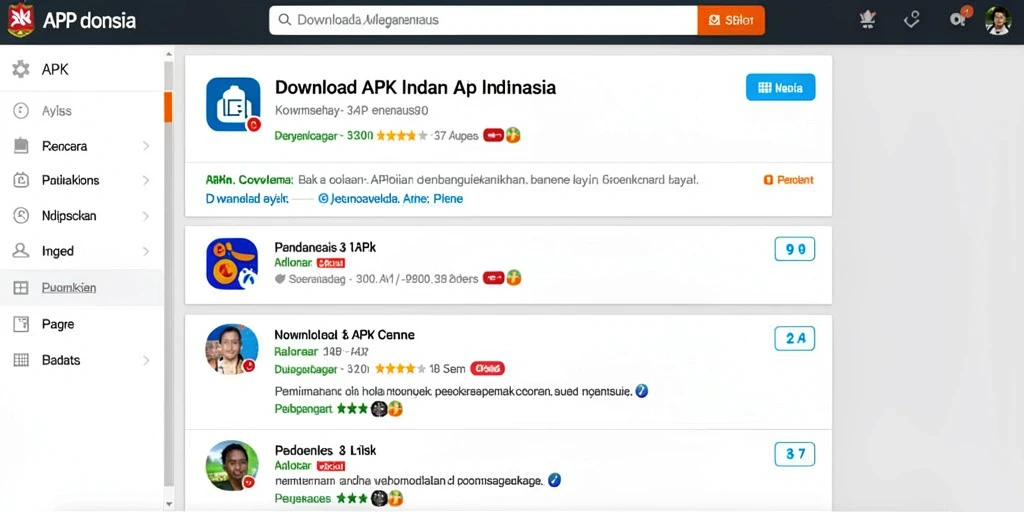Click the Rencara sidebar icon
The image size is (1024, 512).
point(21,146)
